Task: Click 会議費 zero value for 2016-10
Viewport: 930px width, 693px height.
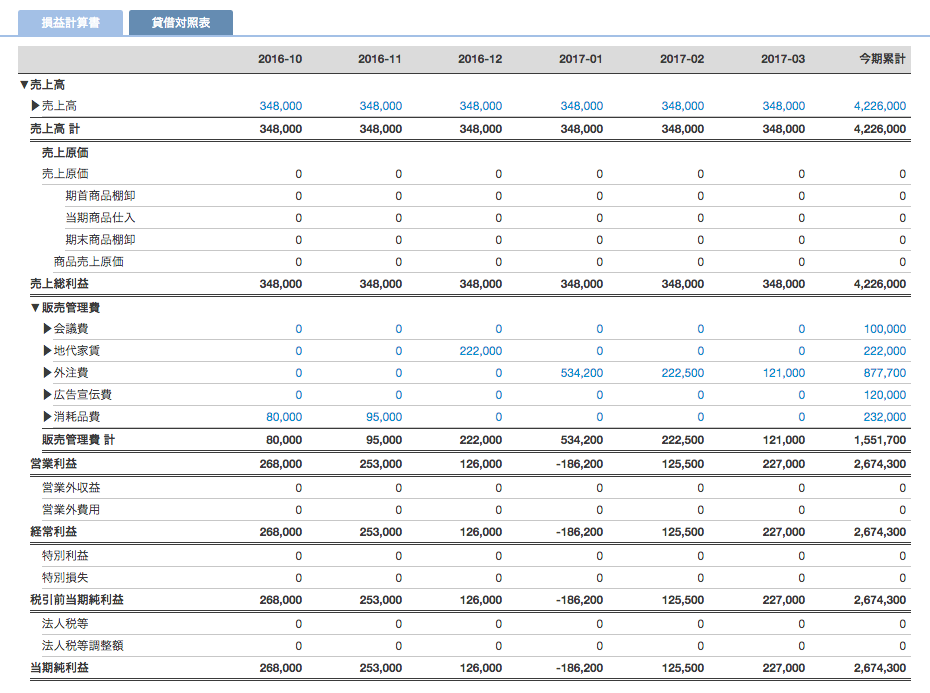Action: (x=298, y=329)
